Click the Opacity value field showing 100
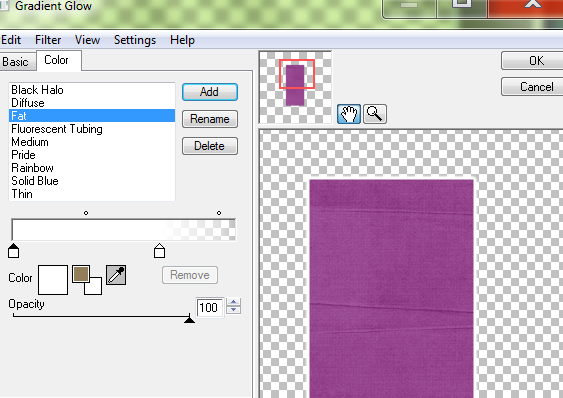The image size is (563, 398). coord(209,307)
